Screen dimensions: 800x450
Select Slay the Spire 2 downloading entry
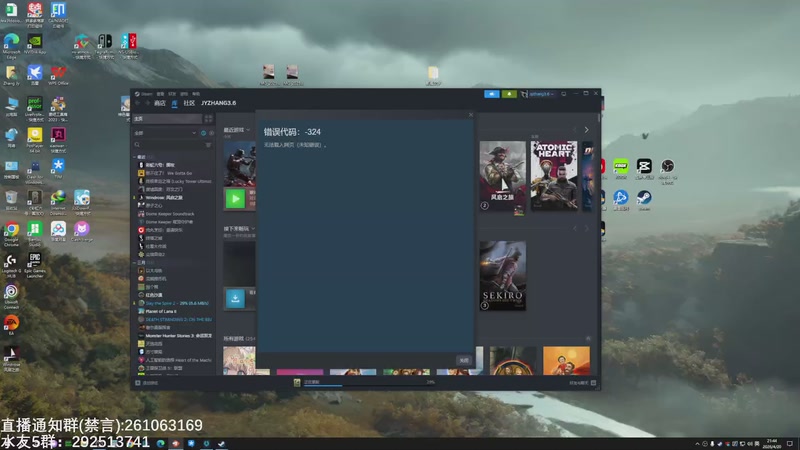[173, 303]
